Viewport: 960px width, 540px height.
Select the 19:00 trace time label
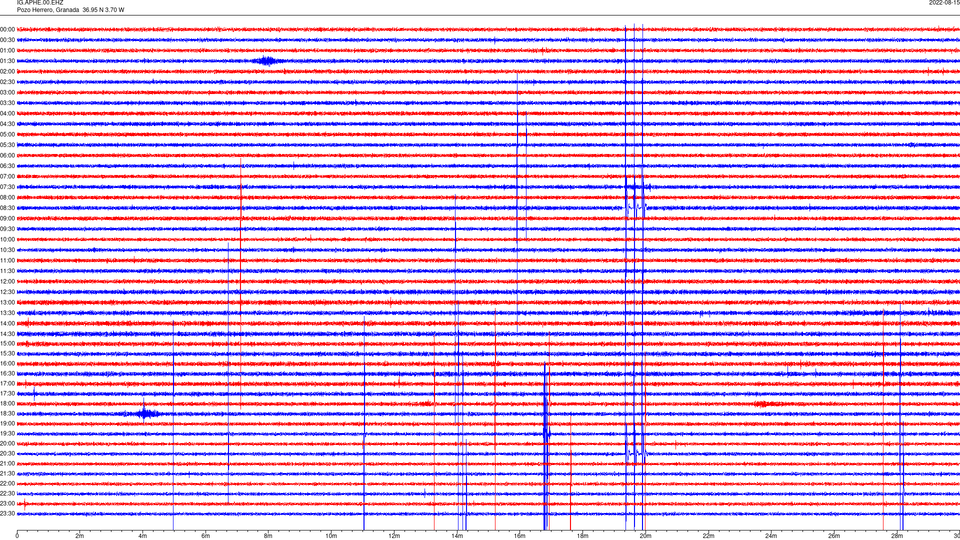[x=8, y=424]
